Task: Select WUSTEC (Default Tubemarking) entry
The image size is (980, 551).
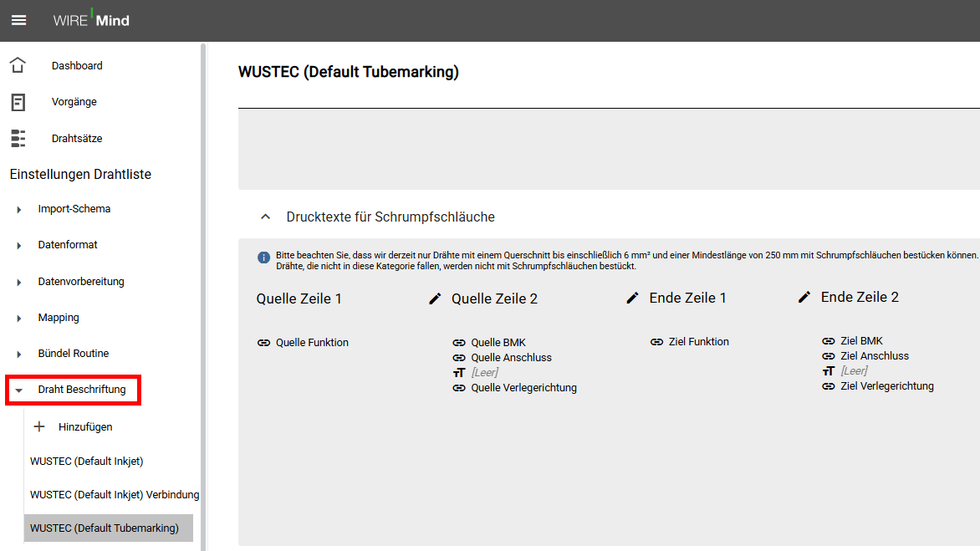Action: [x=108, y=528]
